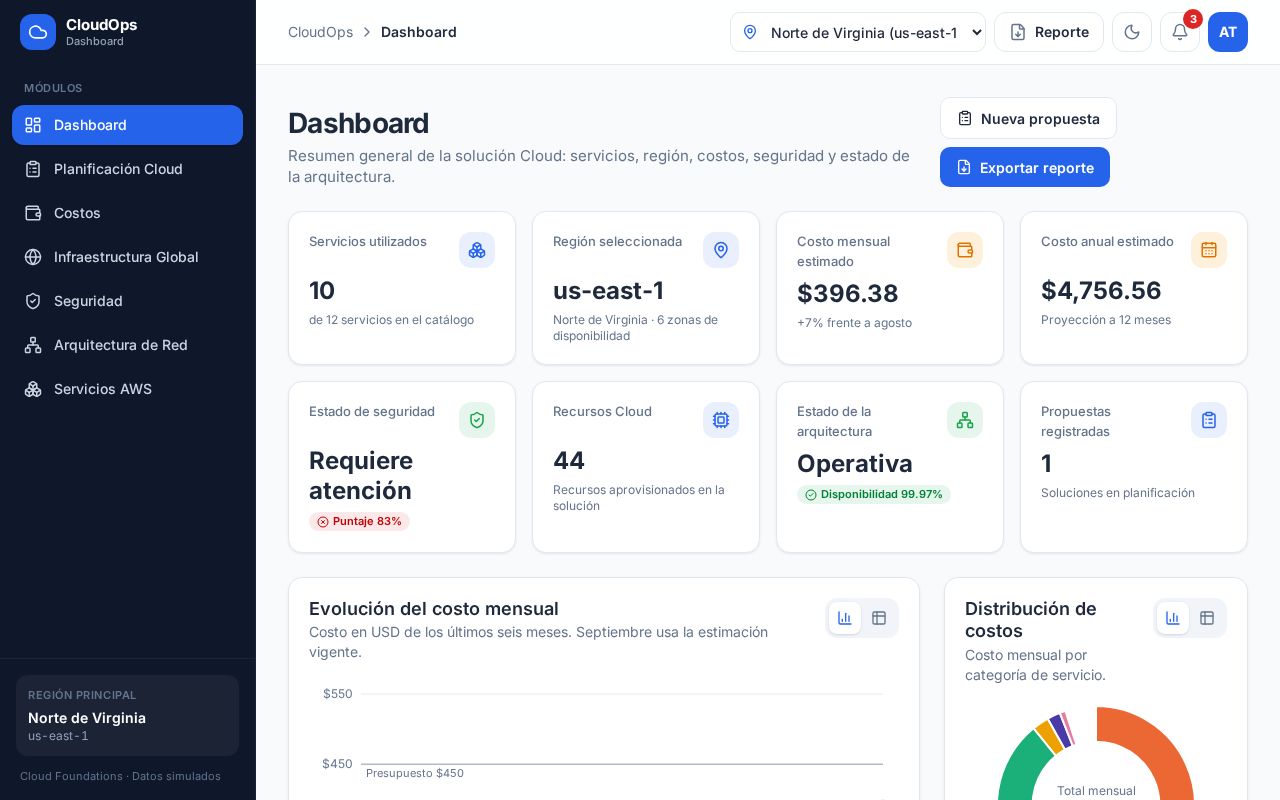Image resolution: width=1280 pixels, height=800 pixels.
Task: Switch Evolución del costo to table view
Action: coord(879,618)
